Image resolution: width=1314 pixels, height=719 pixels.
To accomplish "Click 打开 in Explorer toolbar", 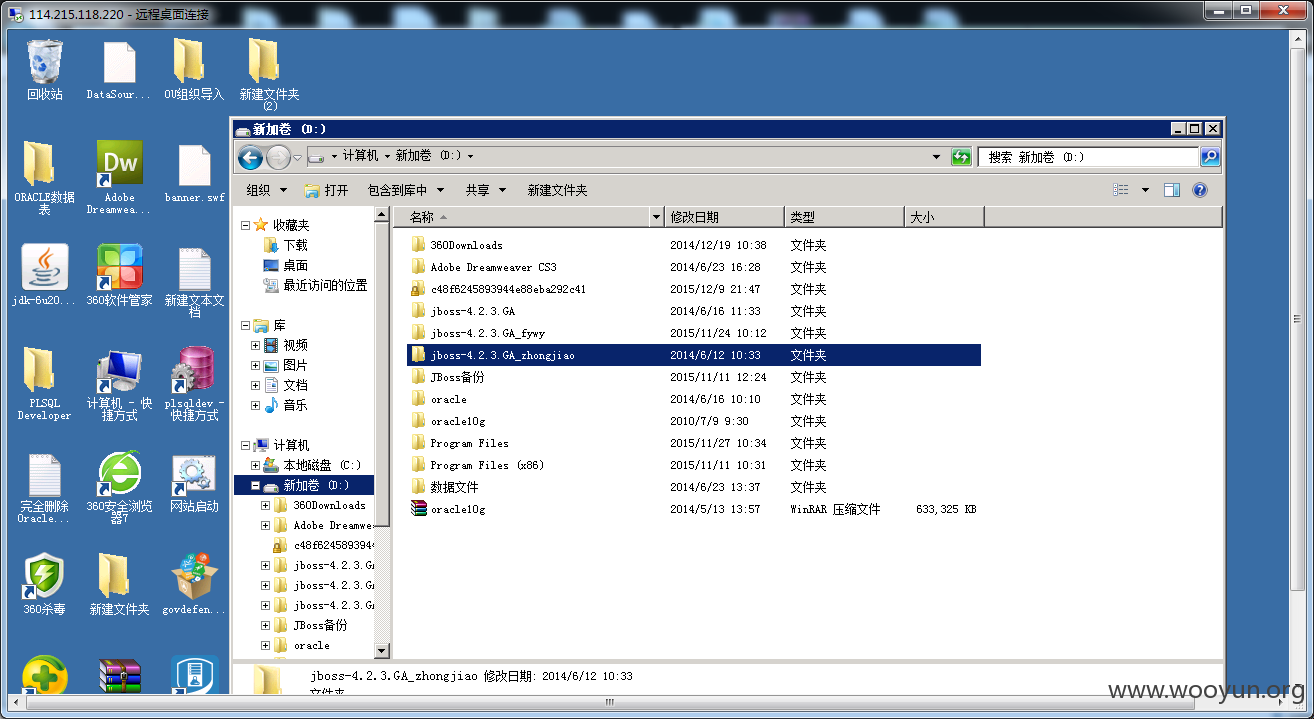I will [327, 190].
